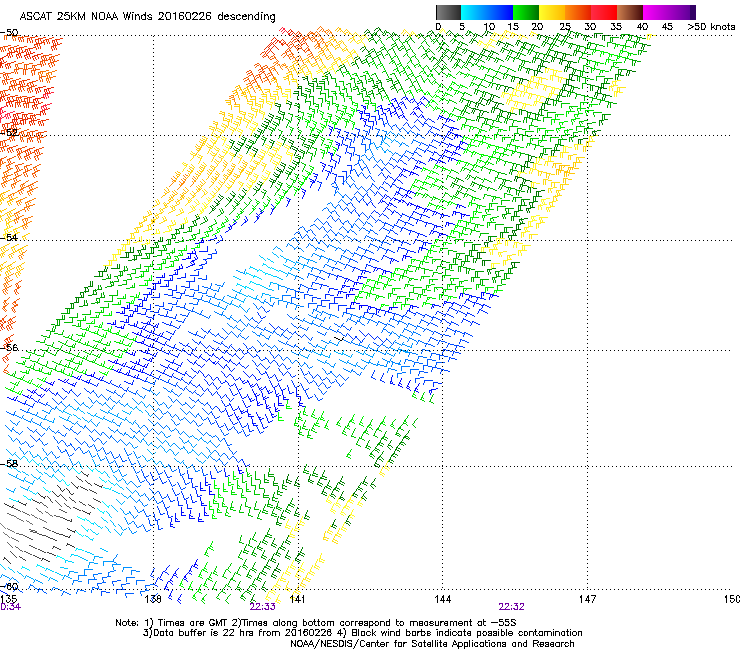Click the purple '22:32' swath time label

(x=512, y=607)
